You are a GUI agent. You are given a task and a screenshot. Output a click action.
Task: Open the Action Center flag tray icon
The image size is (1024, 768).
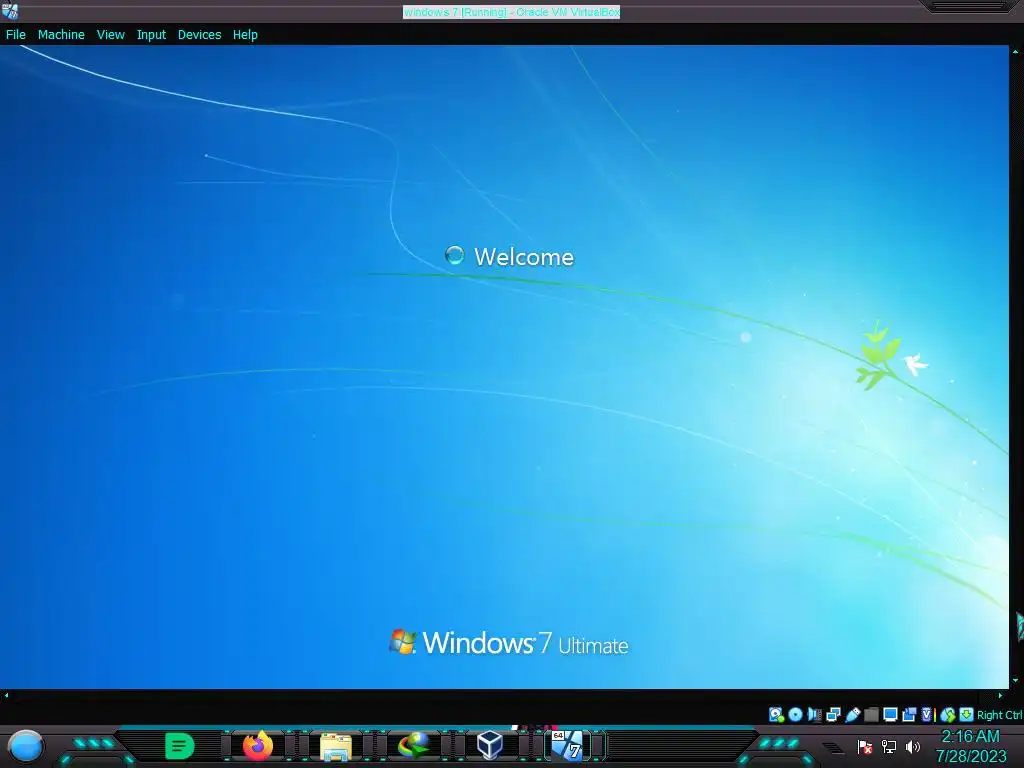[865, 746]
